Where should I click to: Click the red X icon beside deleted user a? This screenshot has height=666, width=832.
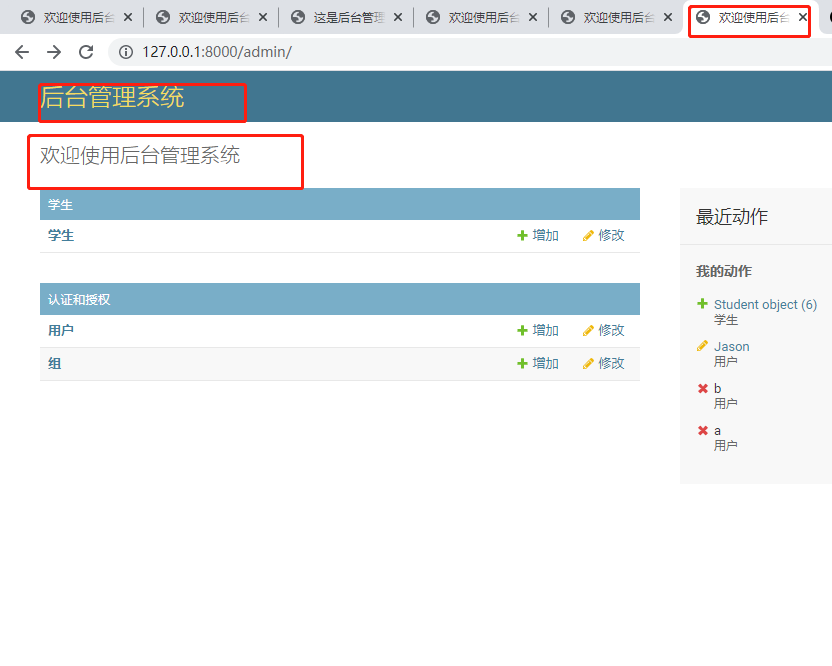(703, 430)
